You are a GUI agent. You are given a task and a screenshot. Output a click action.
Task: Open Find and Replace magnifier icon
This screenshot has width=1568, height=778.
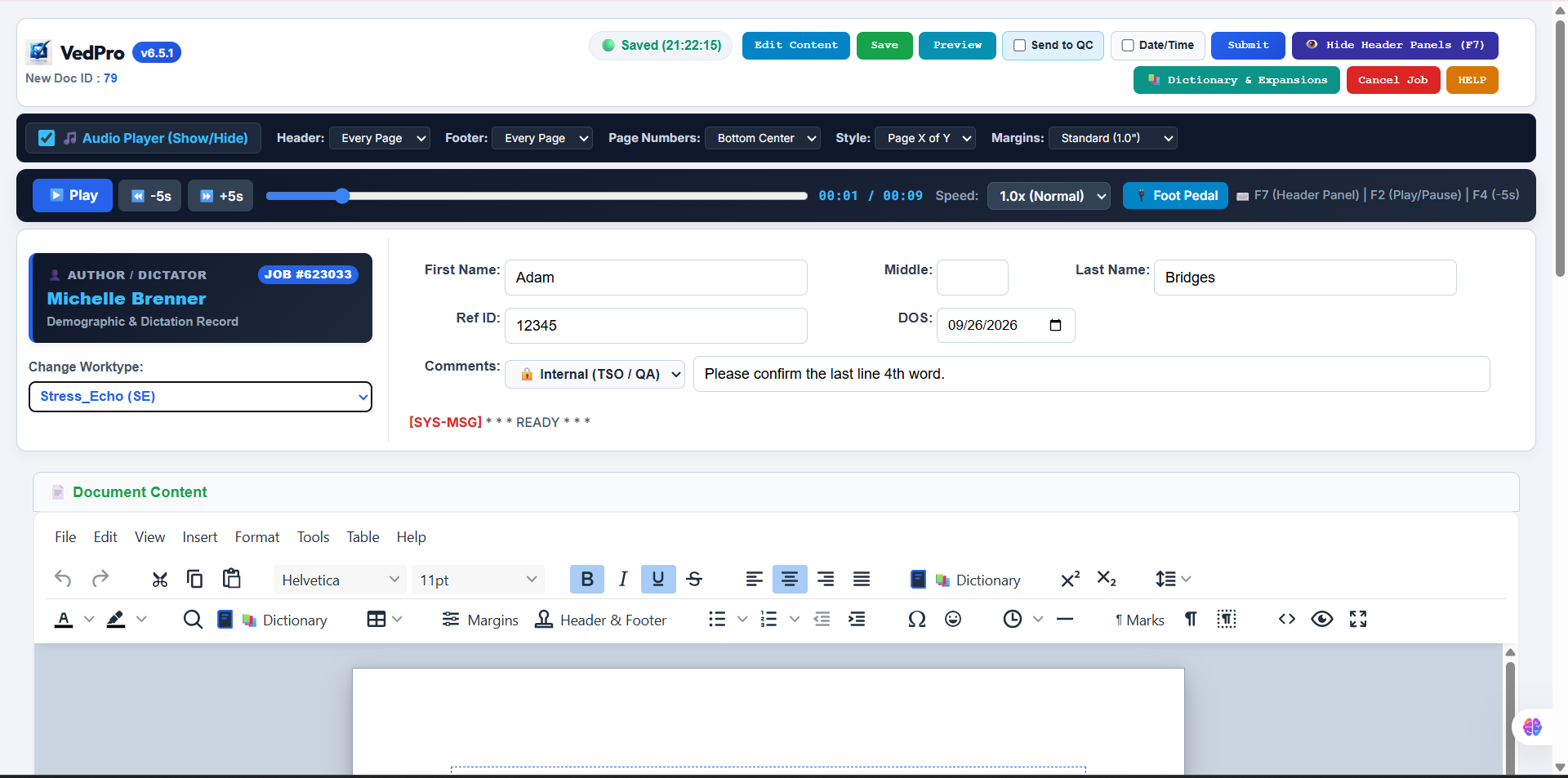click(x=193, y=620)
